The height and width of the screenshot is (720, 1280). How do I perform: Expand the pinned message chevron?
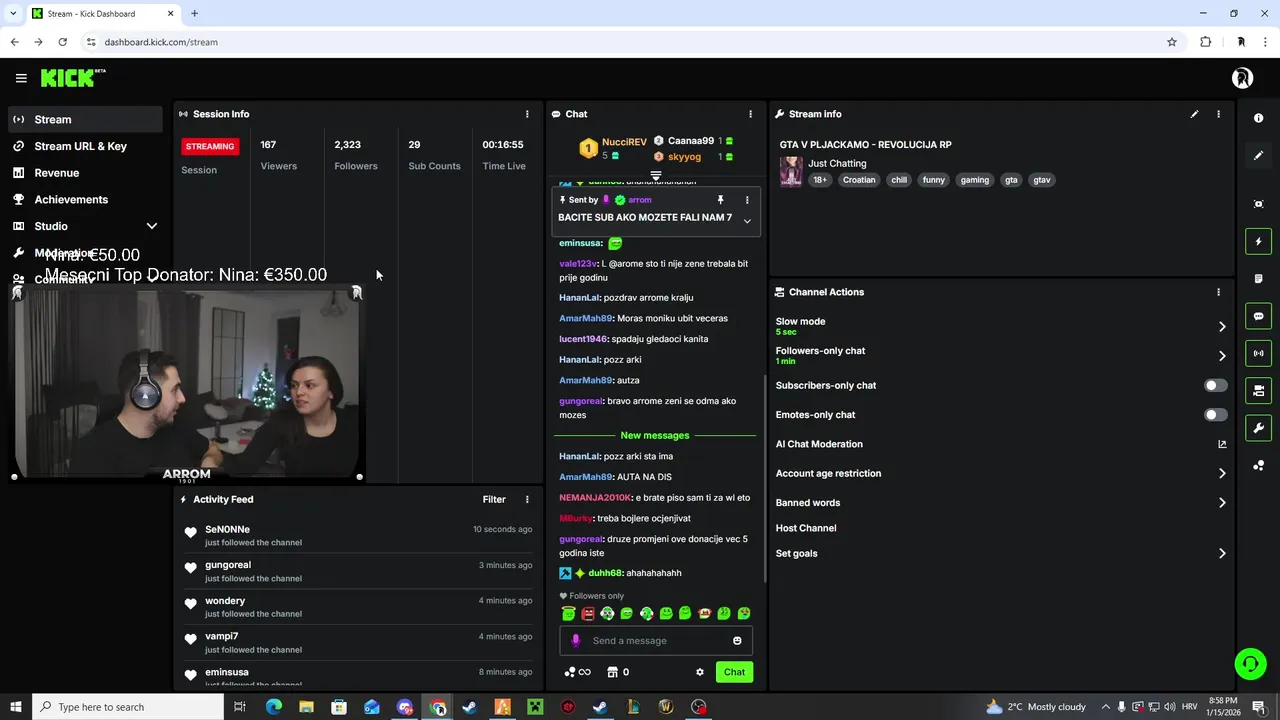(747, 221)
